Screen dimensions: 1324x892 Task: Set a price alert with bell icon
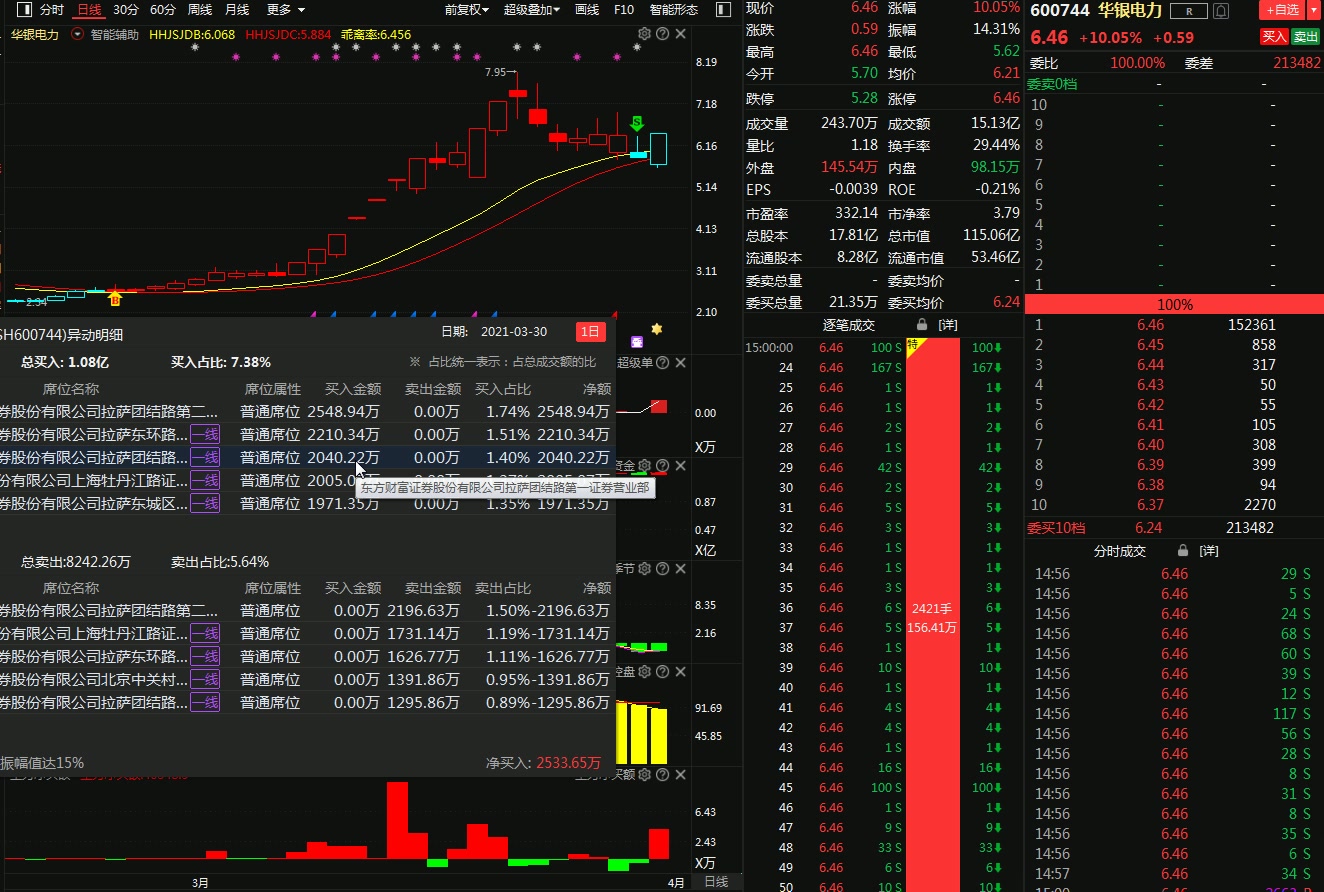1219,11
